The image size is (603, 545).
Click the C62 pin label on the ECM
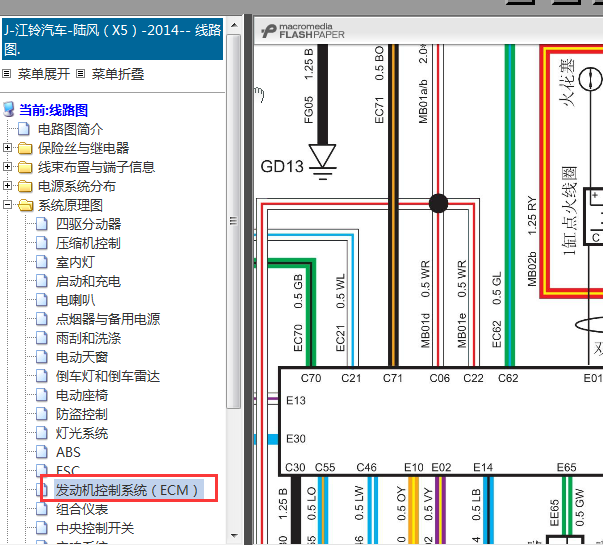pos(508,378)
